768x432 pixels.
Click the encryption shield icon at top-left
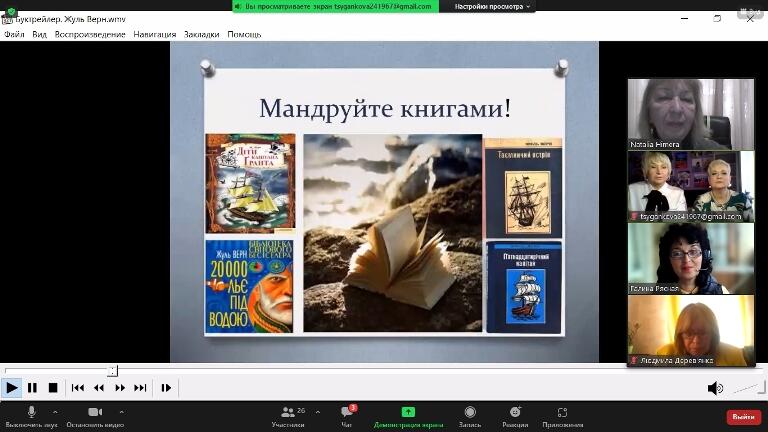click(x=11, y=12)
